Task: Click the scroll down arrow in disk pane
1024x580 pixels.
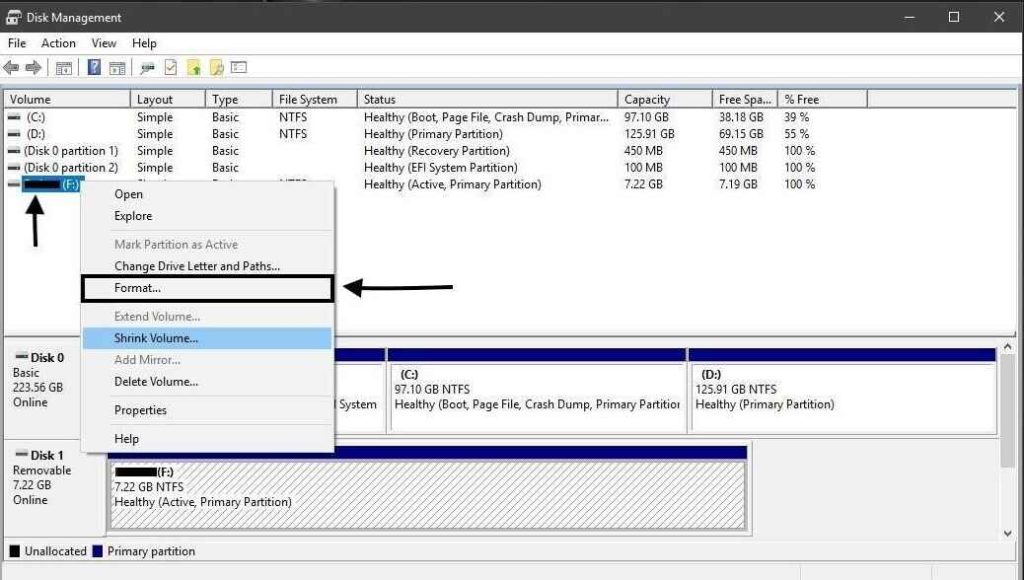Action: point(1008,535)
